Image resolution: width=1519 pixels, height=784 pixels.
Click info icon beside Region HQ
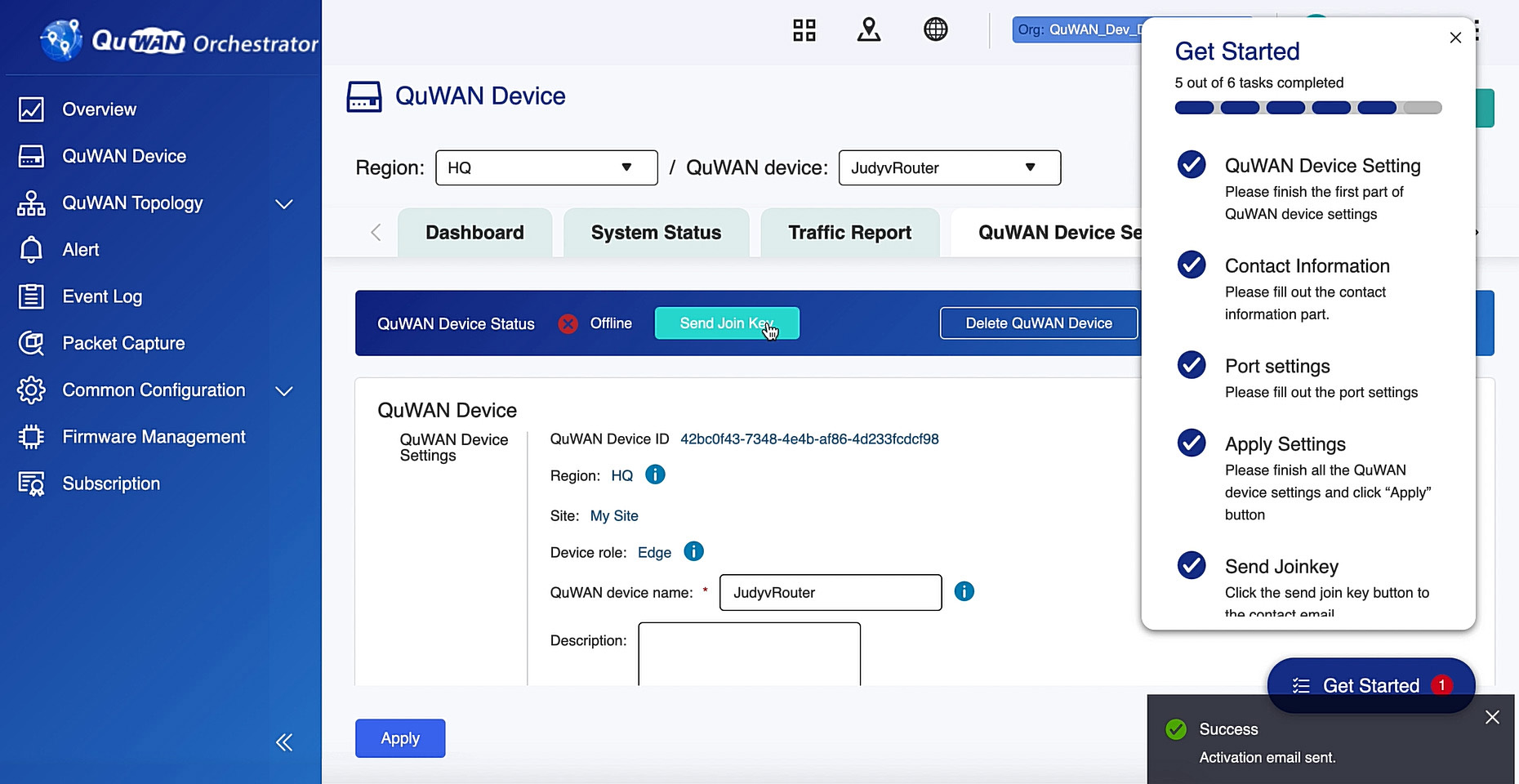click(x=655, y=475)
